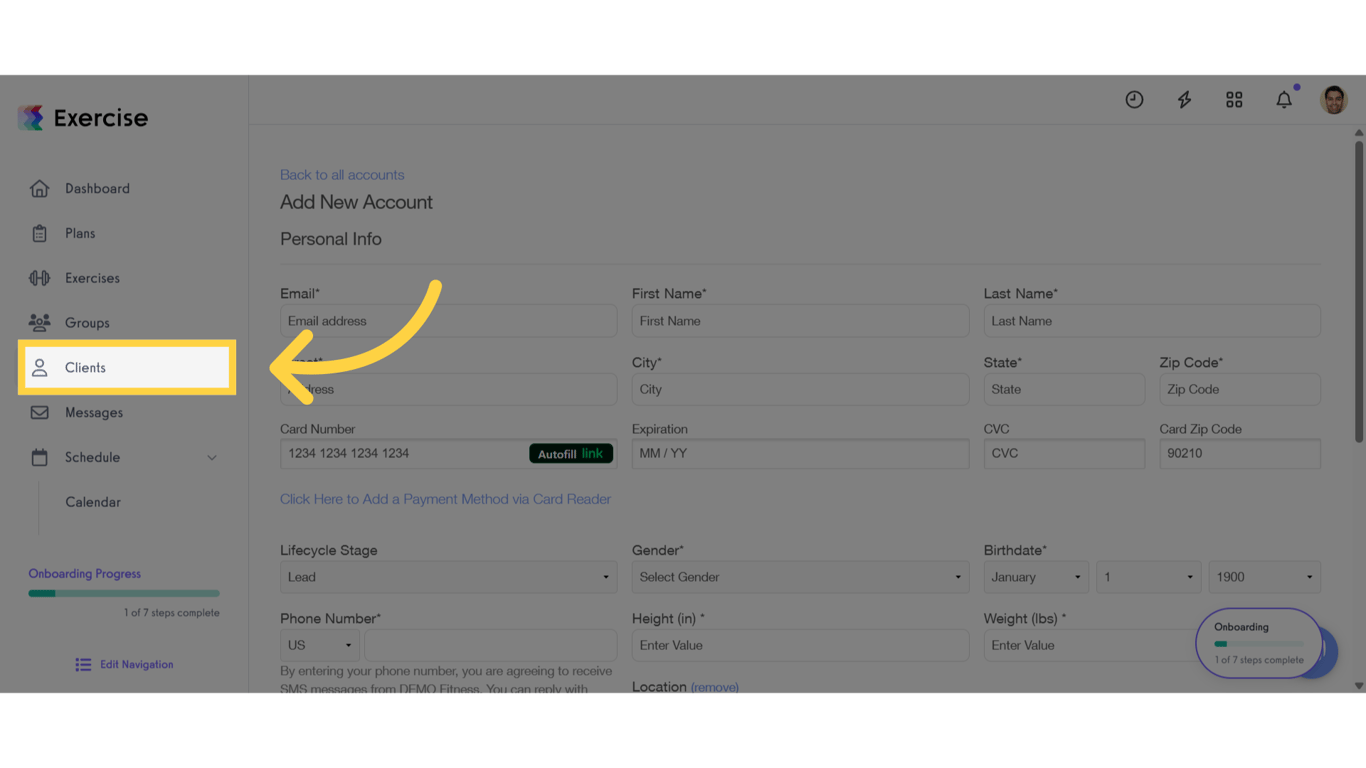Click the Back to all accounts link
The image size is (1366, 768).
(342, 174)
